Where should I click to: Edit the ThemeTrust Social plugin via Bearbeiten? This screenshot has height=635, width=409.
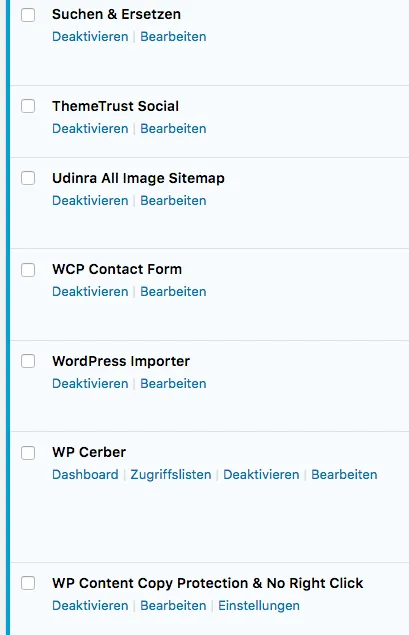[173, 128]
